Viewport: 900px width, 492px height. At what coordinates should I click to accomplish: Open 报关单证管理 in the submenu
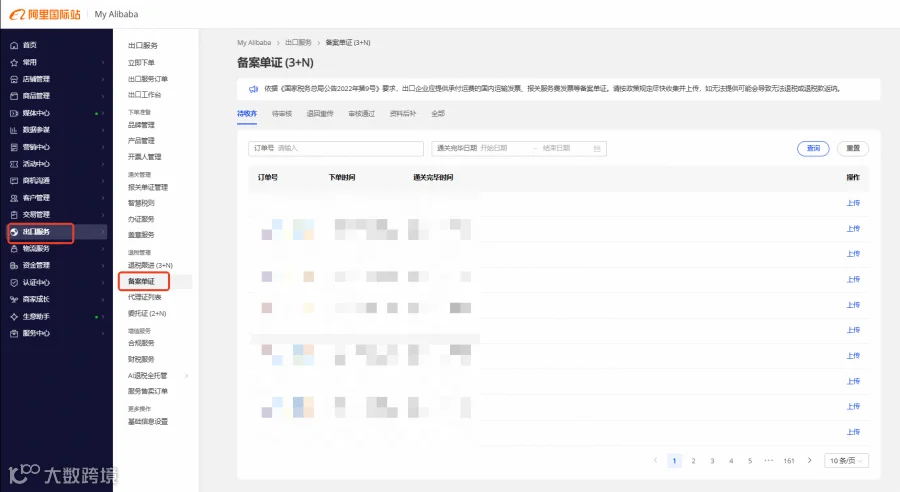pos(148,187)
